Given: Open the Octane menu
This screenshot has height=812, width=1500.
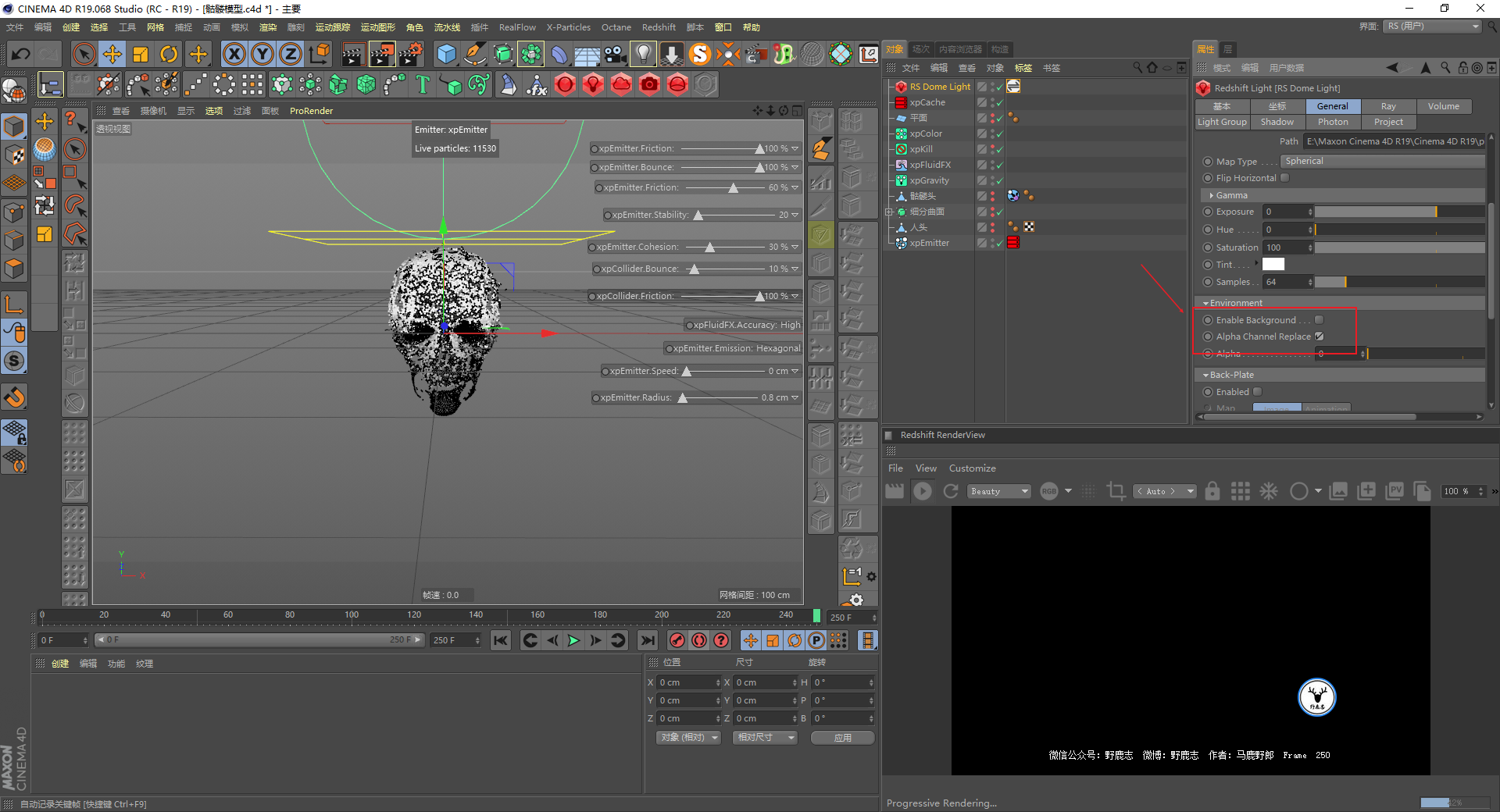Looking at the screenshot, I should (x=616, y=27).
